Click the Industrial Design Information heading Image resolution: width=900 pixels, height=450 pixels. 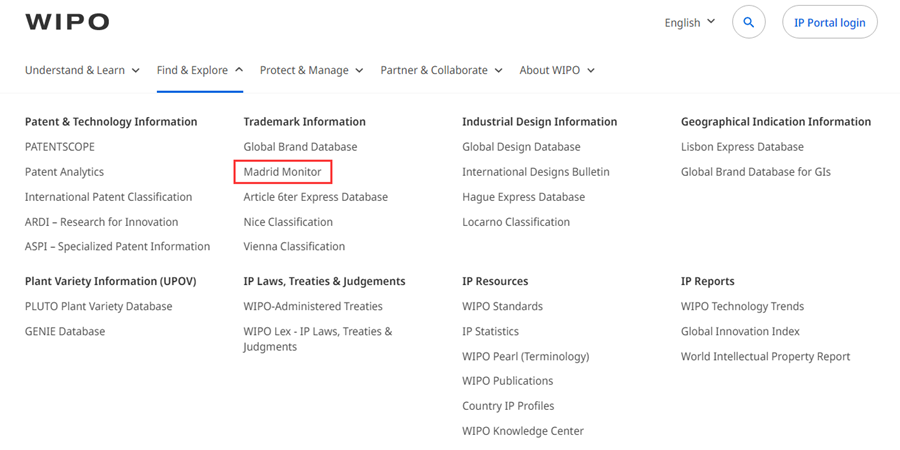click(540, 122)
